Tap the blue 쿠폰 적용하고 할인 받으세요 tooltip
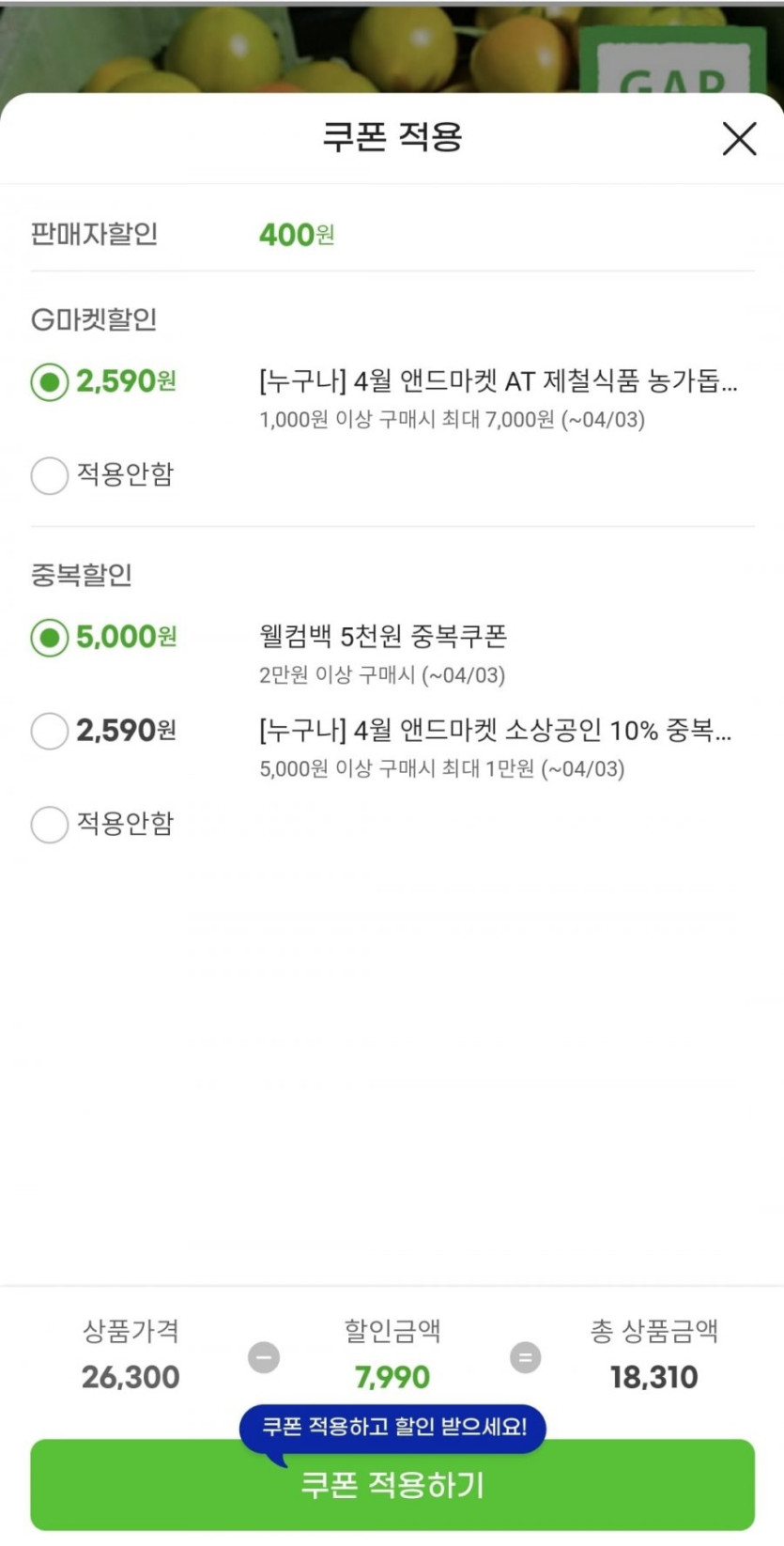 tap(393, 1428)
